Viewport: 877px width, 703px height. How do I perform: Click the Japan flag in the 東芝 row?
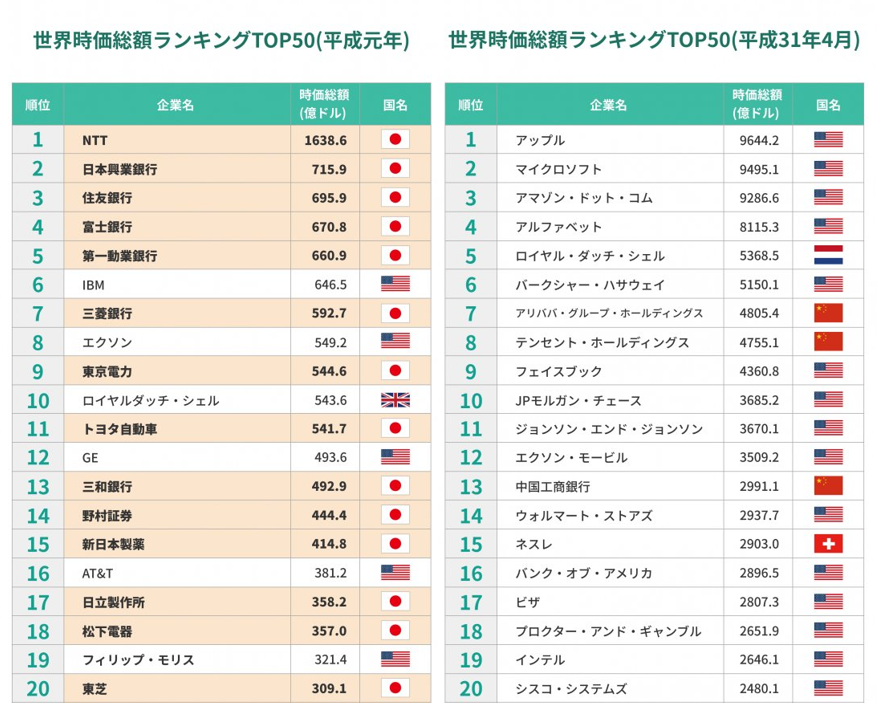pyautogui.click(x=395, y=688)
